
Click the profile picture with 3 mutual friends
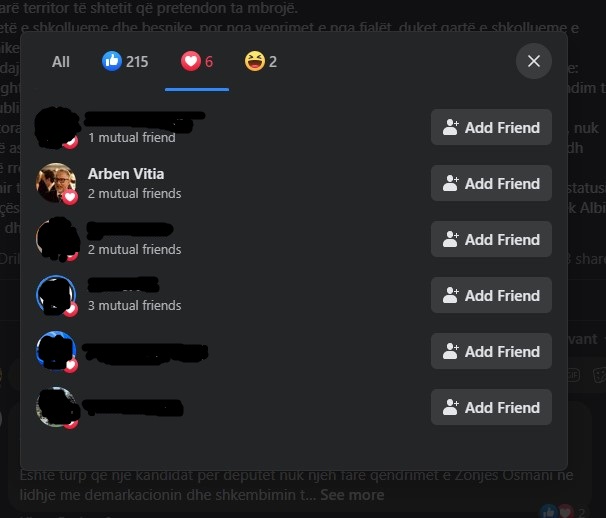pyautogui.click(x=56, y=295)
